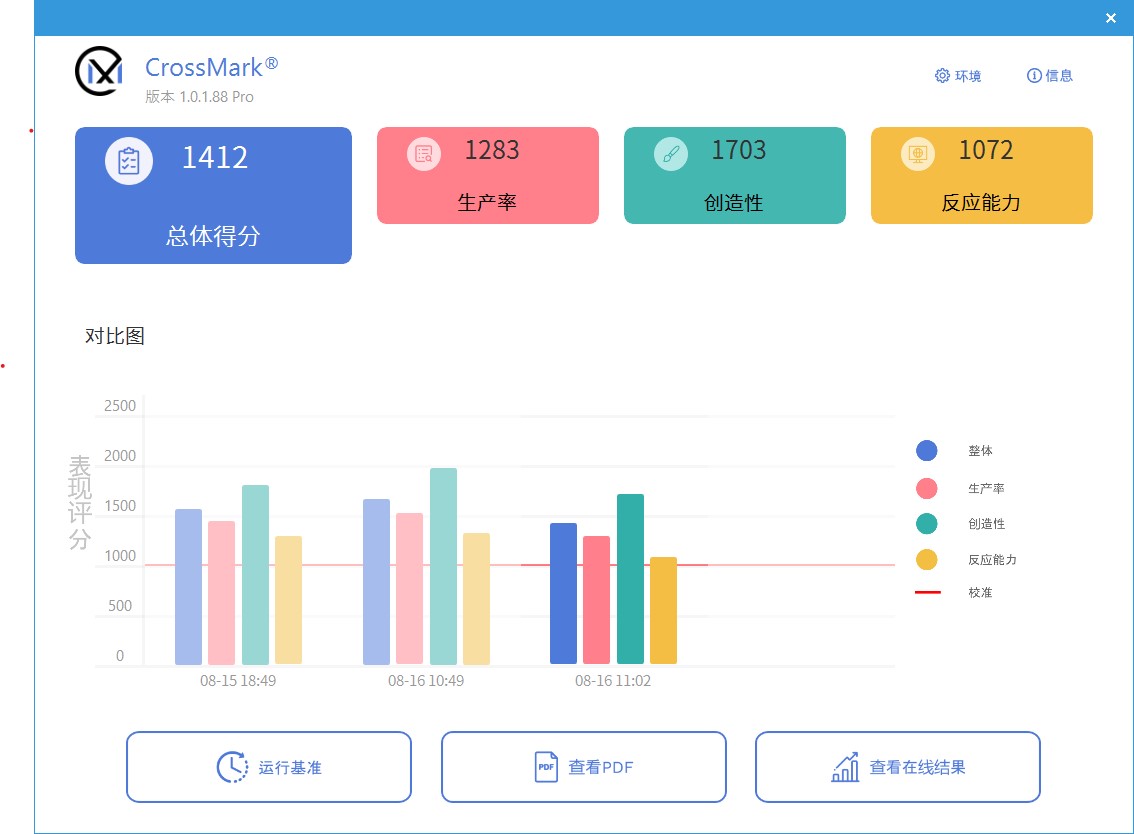Click the monitor icon on 反应能力 card
Screen dimensions: 1134x834
[918, 154]
